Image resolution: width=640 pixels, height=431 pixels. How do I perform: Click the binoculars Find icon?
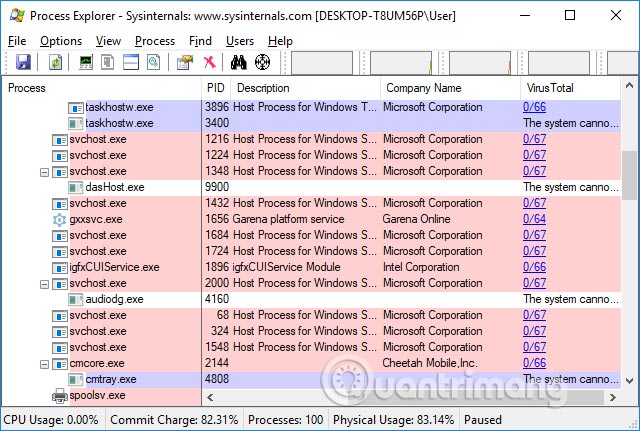[239, 62]
